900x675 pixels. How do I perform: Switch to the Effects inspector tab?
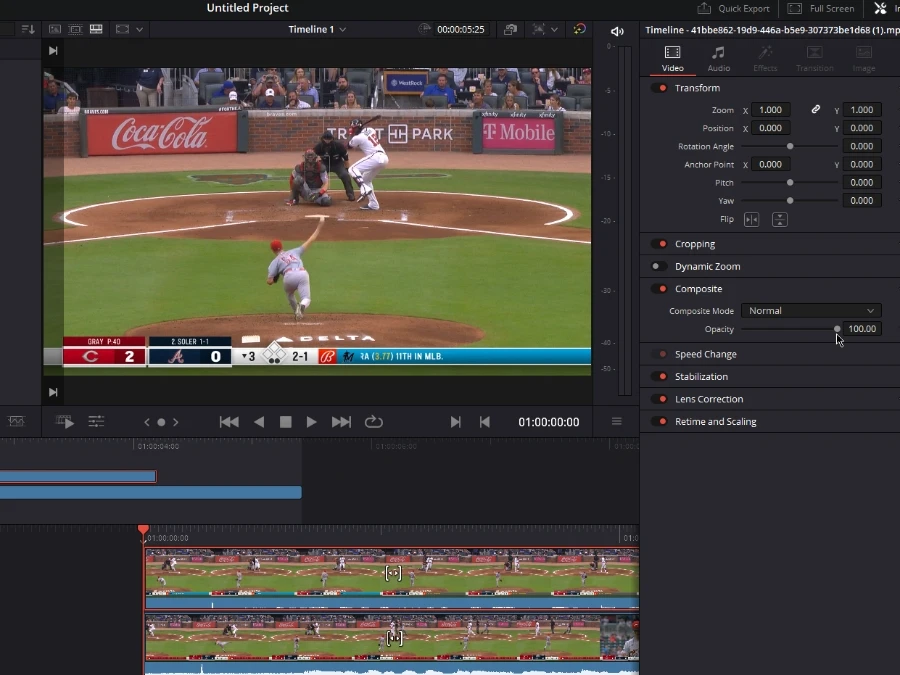(x=765, y=59)
